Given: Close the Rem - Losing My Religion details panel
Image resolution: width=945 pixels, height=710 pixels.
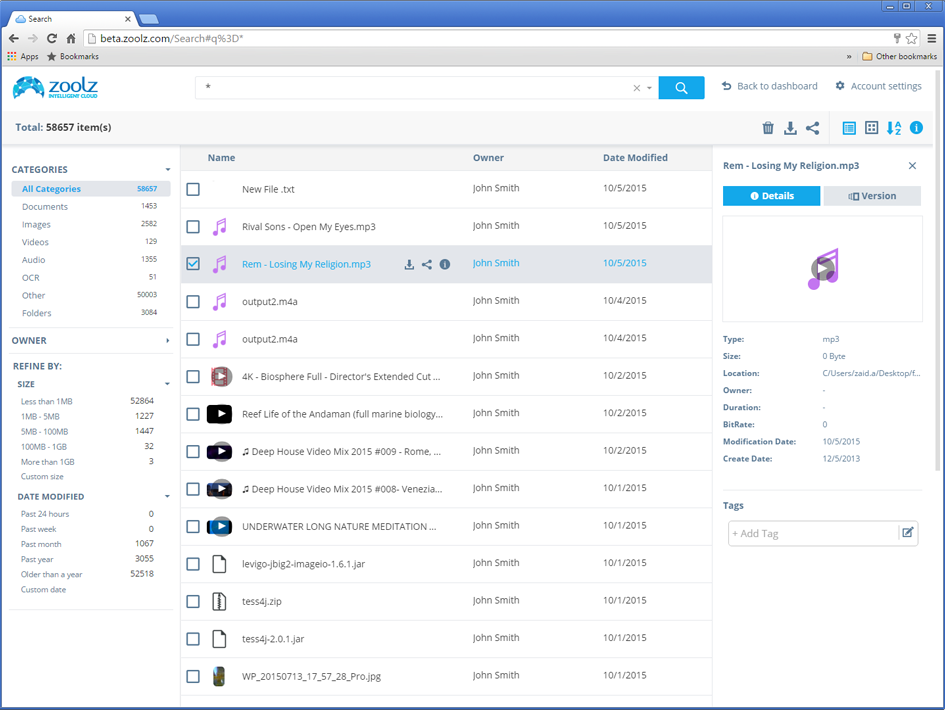Looking at the screenshot, I should pos(912,166).
